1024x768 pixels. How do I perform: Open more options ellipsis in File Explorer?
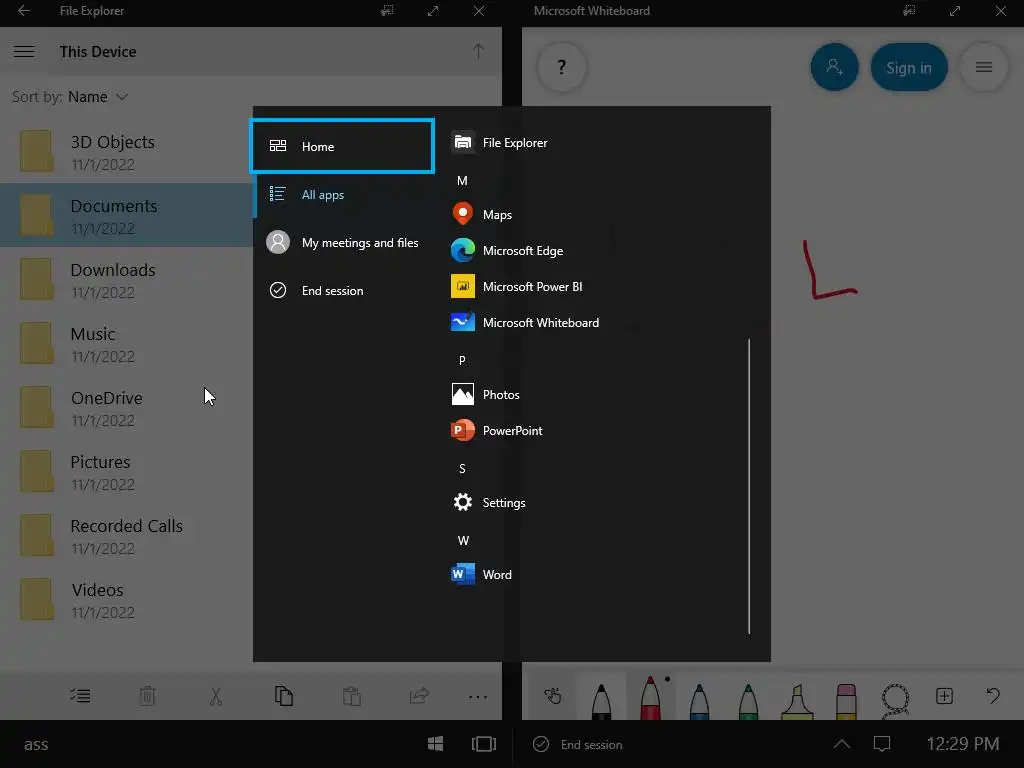pyautogui.click(x=478, y=697)
